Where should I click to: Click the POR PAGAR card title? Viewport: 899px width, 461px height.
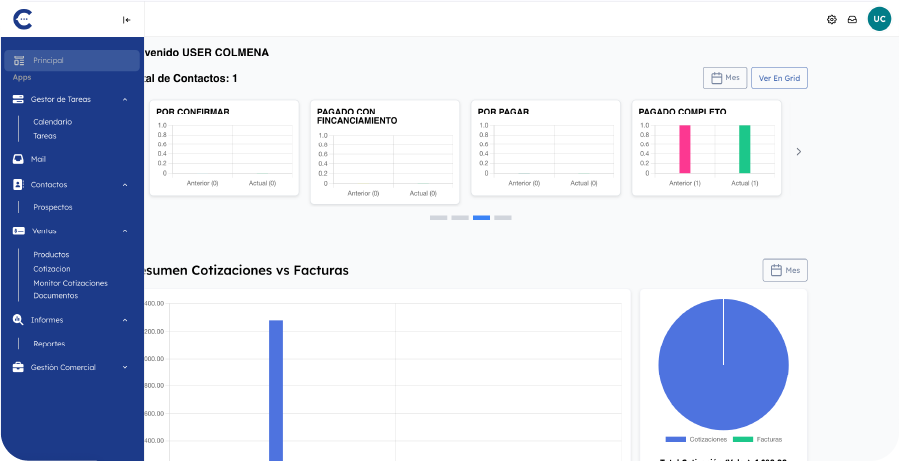pyautogui.click(x=503, y=111)
